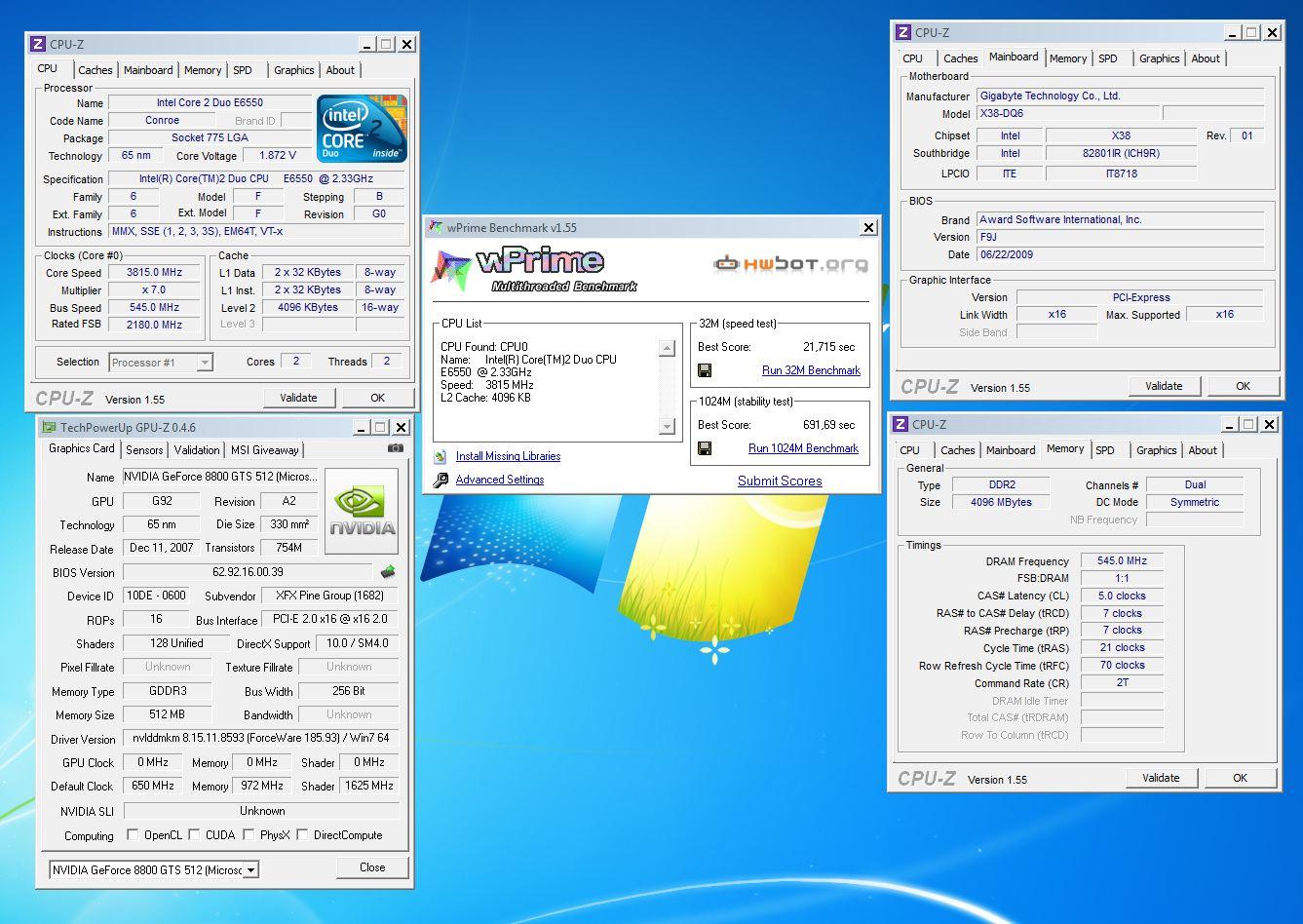The height and width of the screenshot is (924, 1303).
Task: Click the NVIDIA logo in GPU-Z
Action: click(362, 512)
